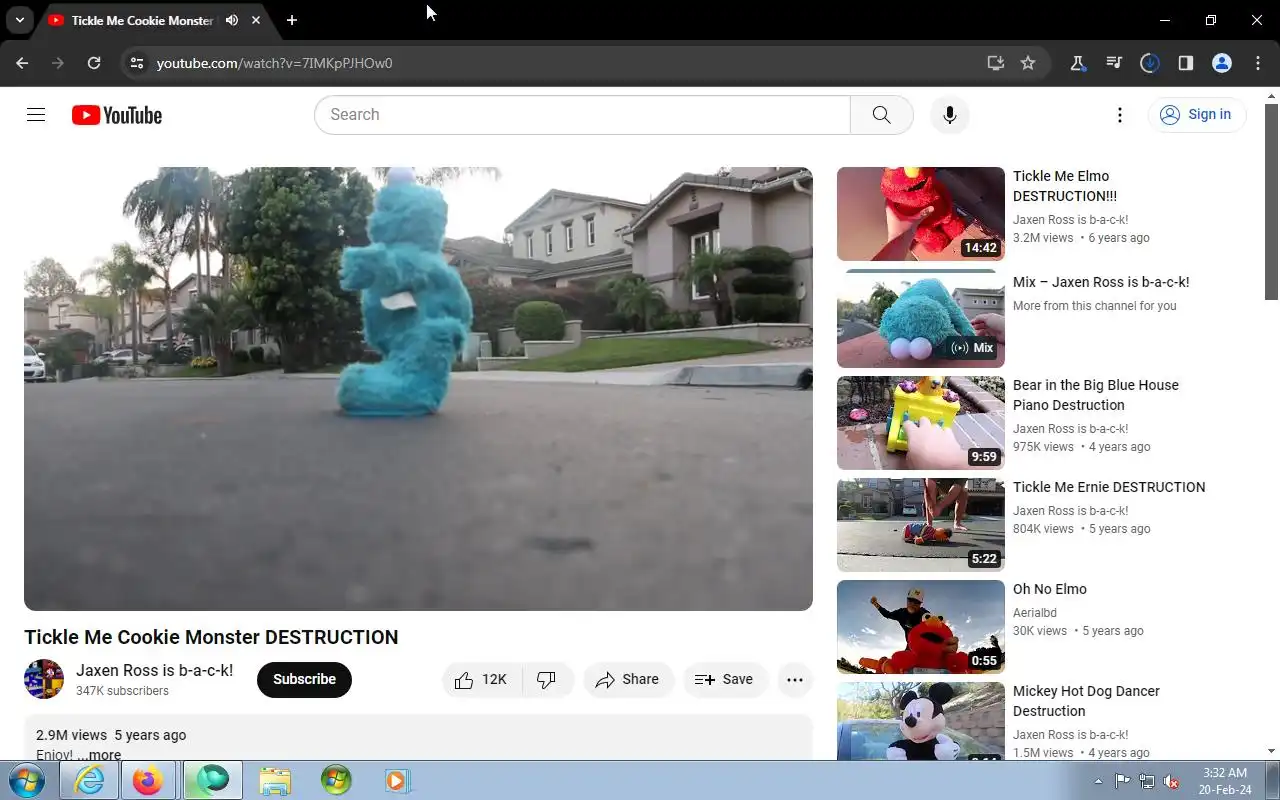Go forward in browser history
1280x800 pixels.
(58, 63)
